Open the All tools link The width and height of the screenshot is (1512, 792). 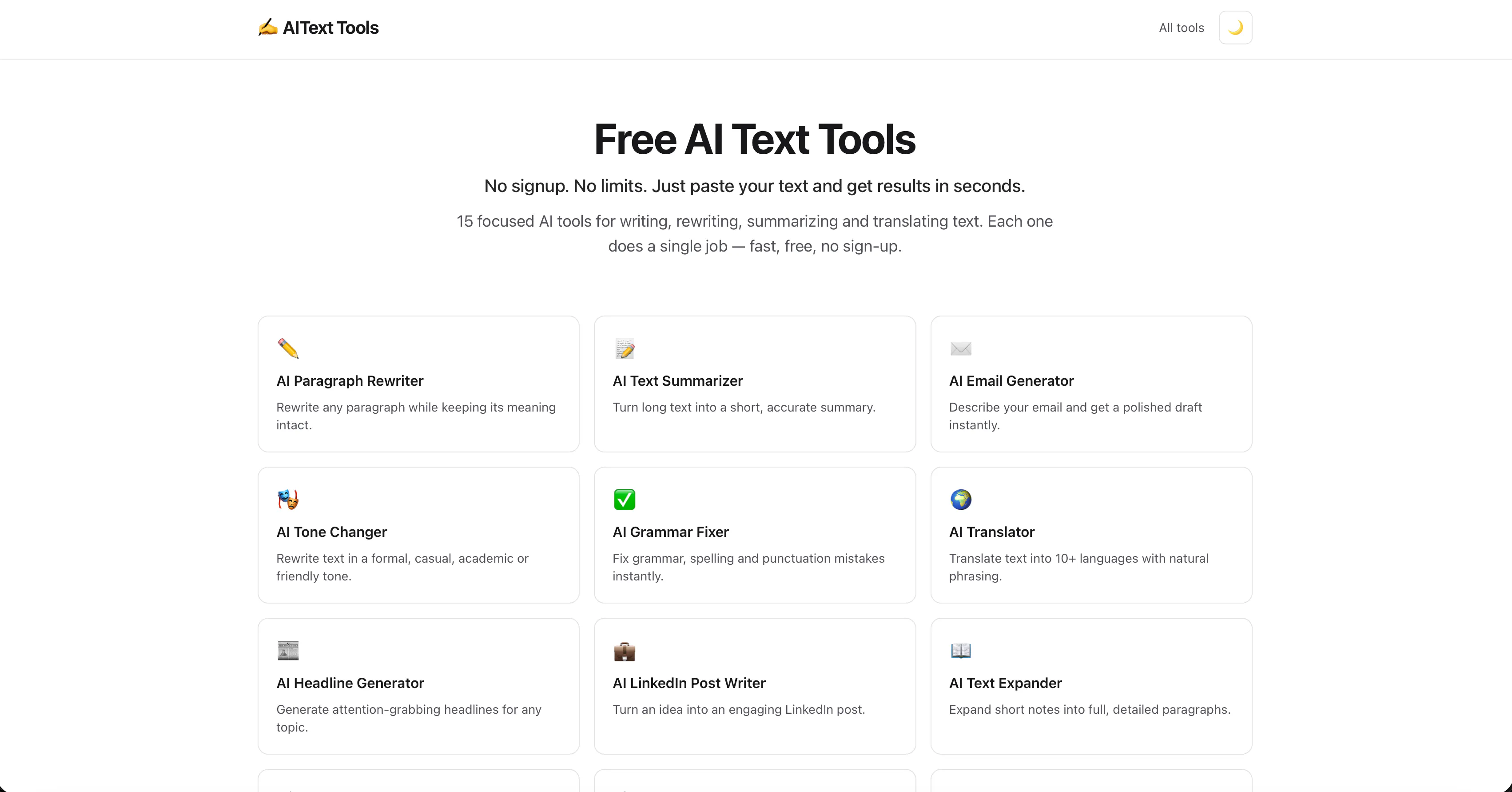pos(1181,28)
